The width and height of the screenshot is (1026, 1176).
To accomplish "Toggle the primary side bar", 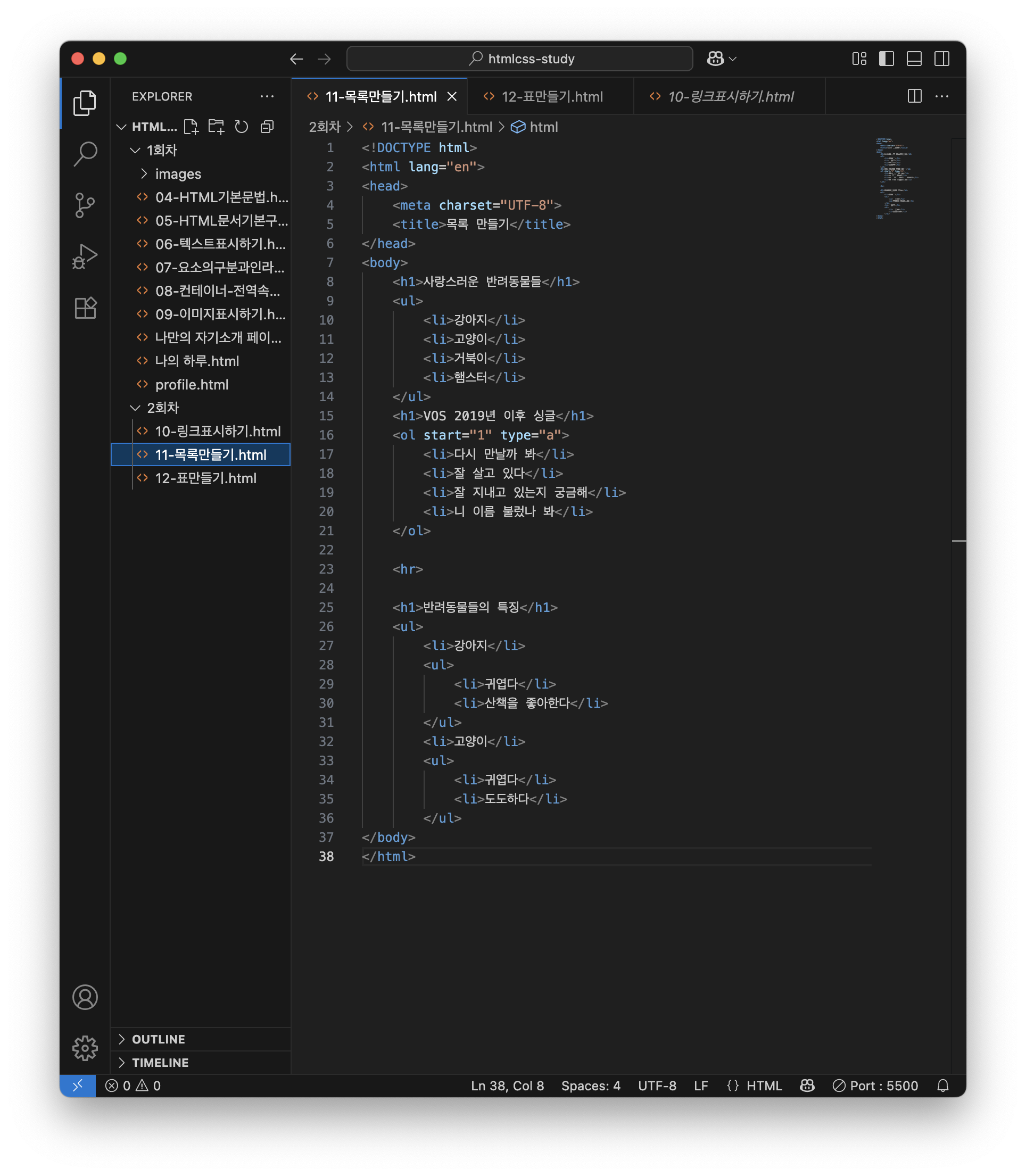I will click(886, 59).
